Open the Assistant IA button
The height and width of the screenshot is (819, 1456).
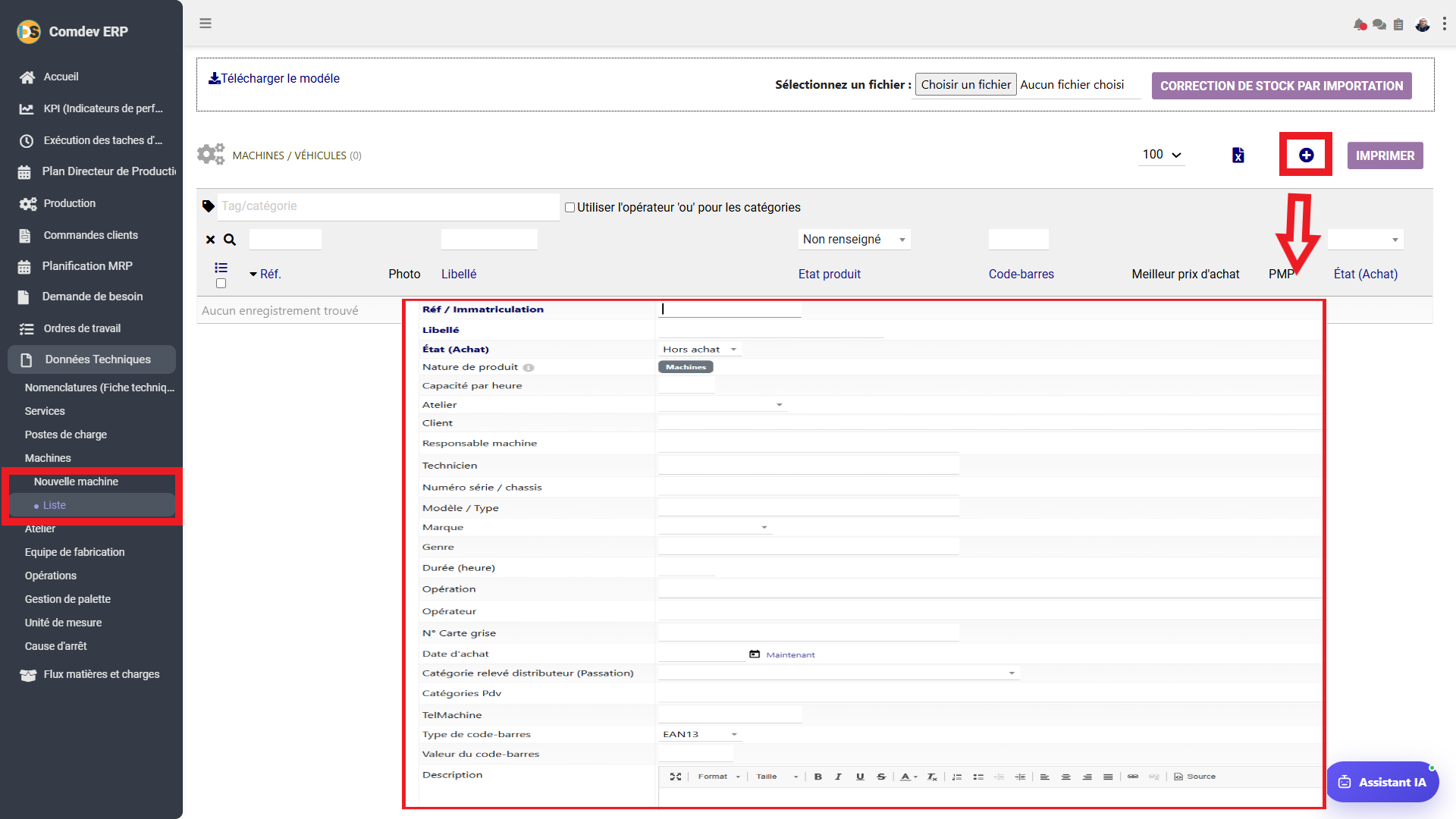pos(1382,783)
